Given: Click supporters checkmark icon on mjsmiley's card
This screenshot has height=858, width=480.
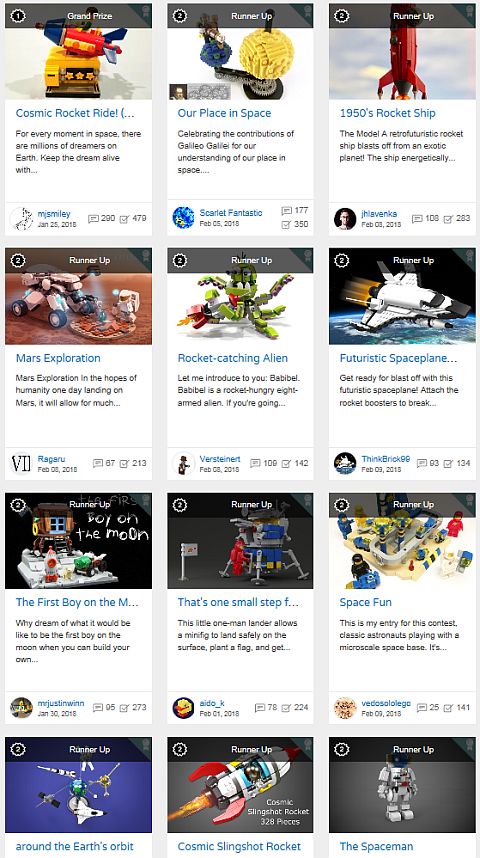Looking at the screenshot, I should click(124, 218).
